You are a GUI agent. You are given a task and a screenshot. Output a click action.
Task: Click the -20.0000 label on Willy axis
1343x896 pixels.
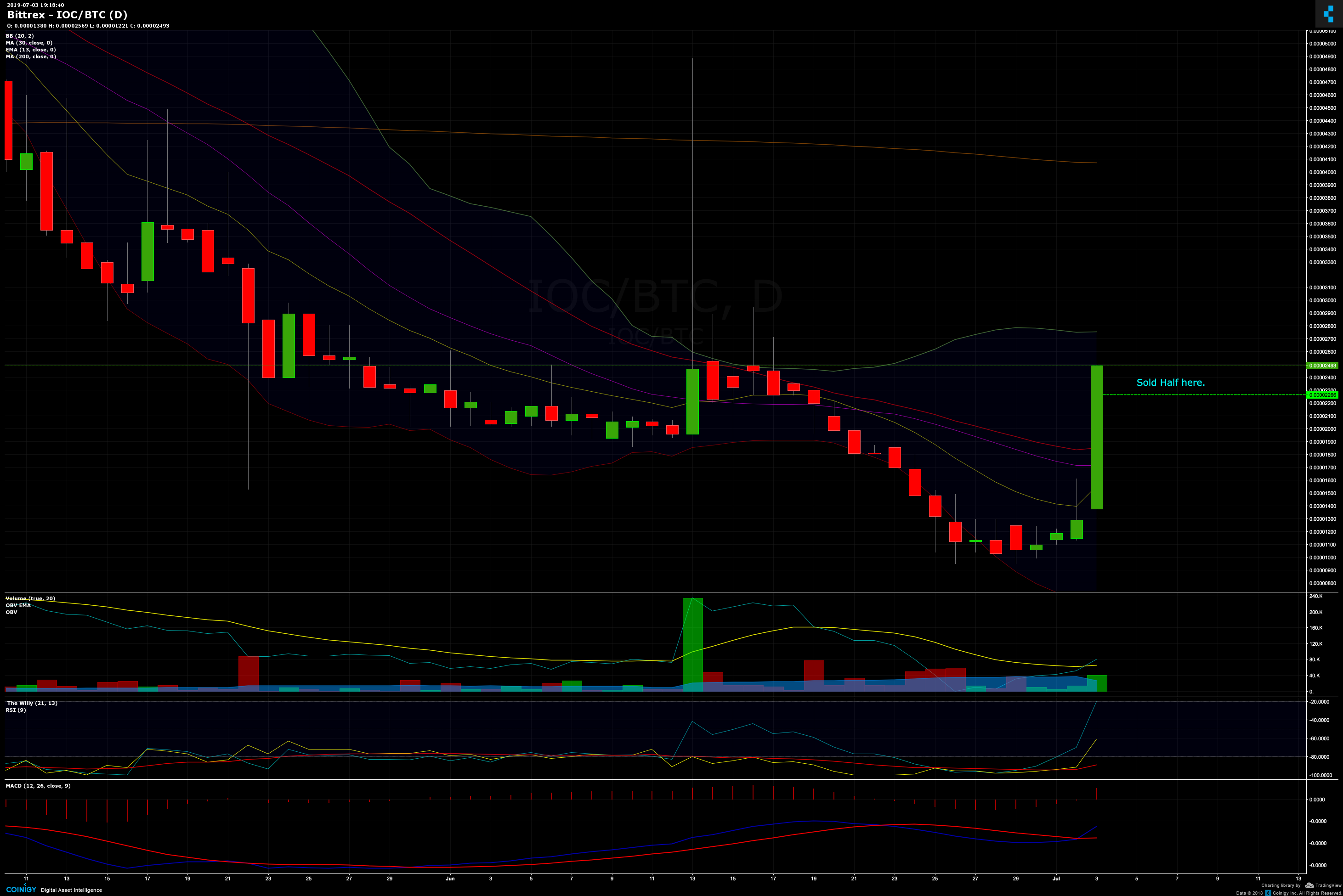click(x=1320, y=702)
